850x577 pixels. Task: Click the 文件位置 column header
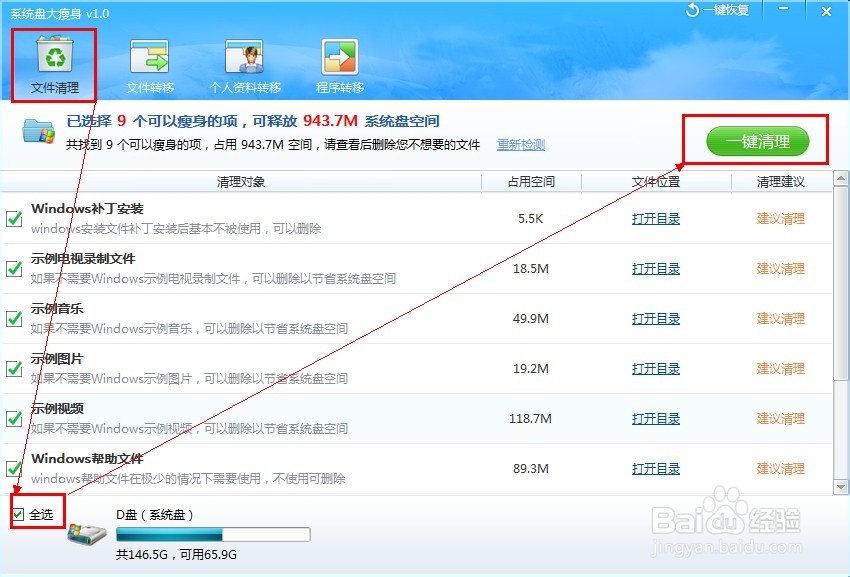[x=656, y=182]
